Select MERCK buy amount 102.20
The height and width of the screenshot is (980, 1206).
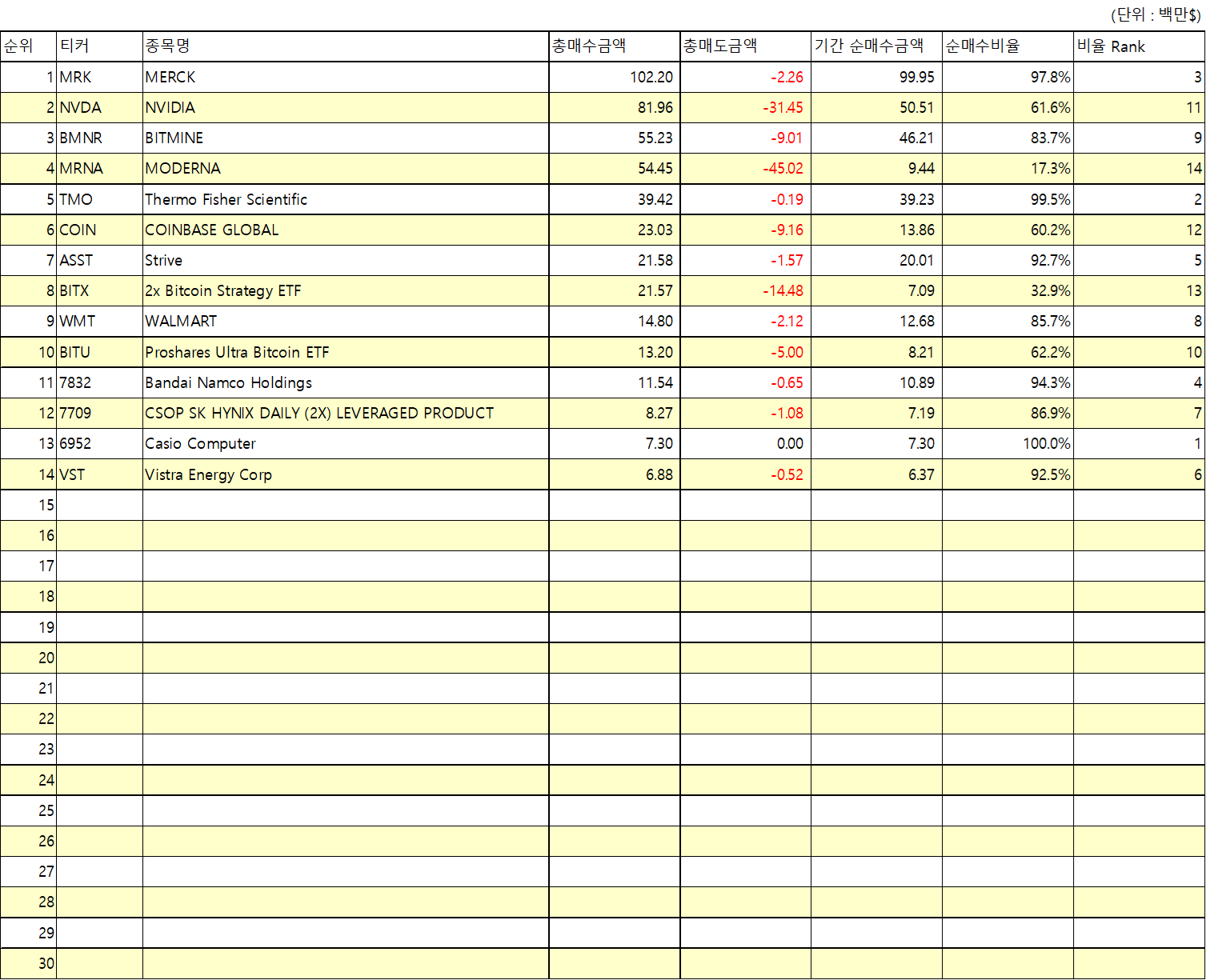point(615,77)
